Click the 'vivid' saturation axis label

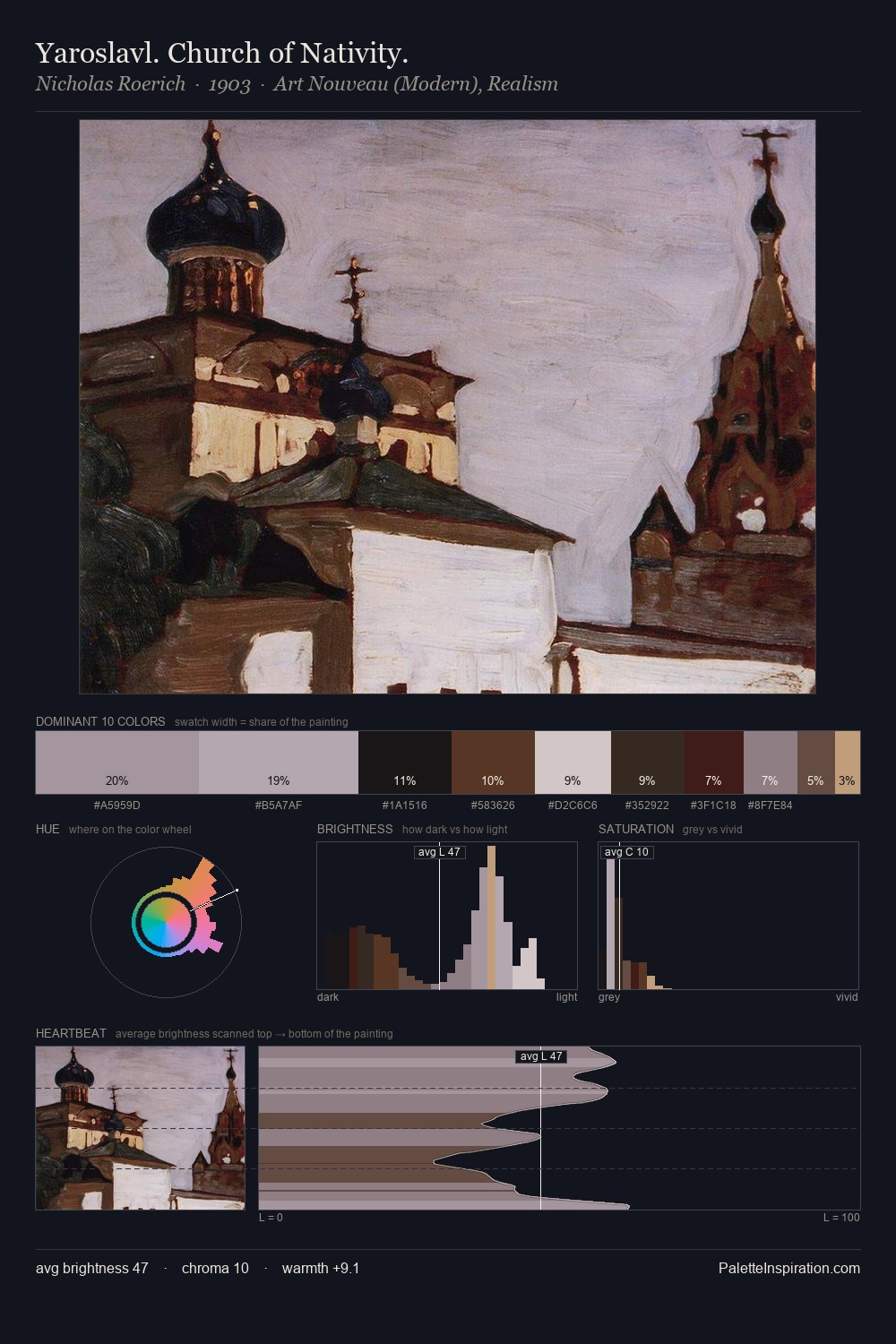pos(847,997)
